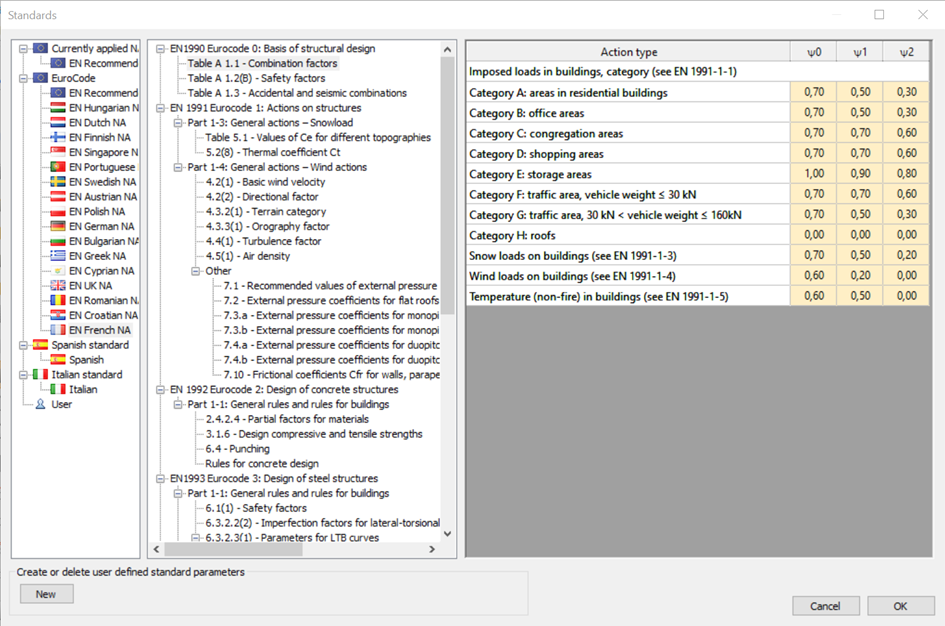Select Table A 1.3 accidental and seismic combinations
Screen dimensions: 945x626
point(297,93)
